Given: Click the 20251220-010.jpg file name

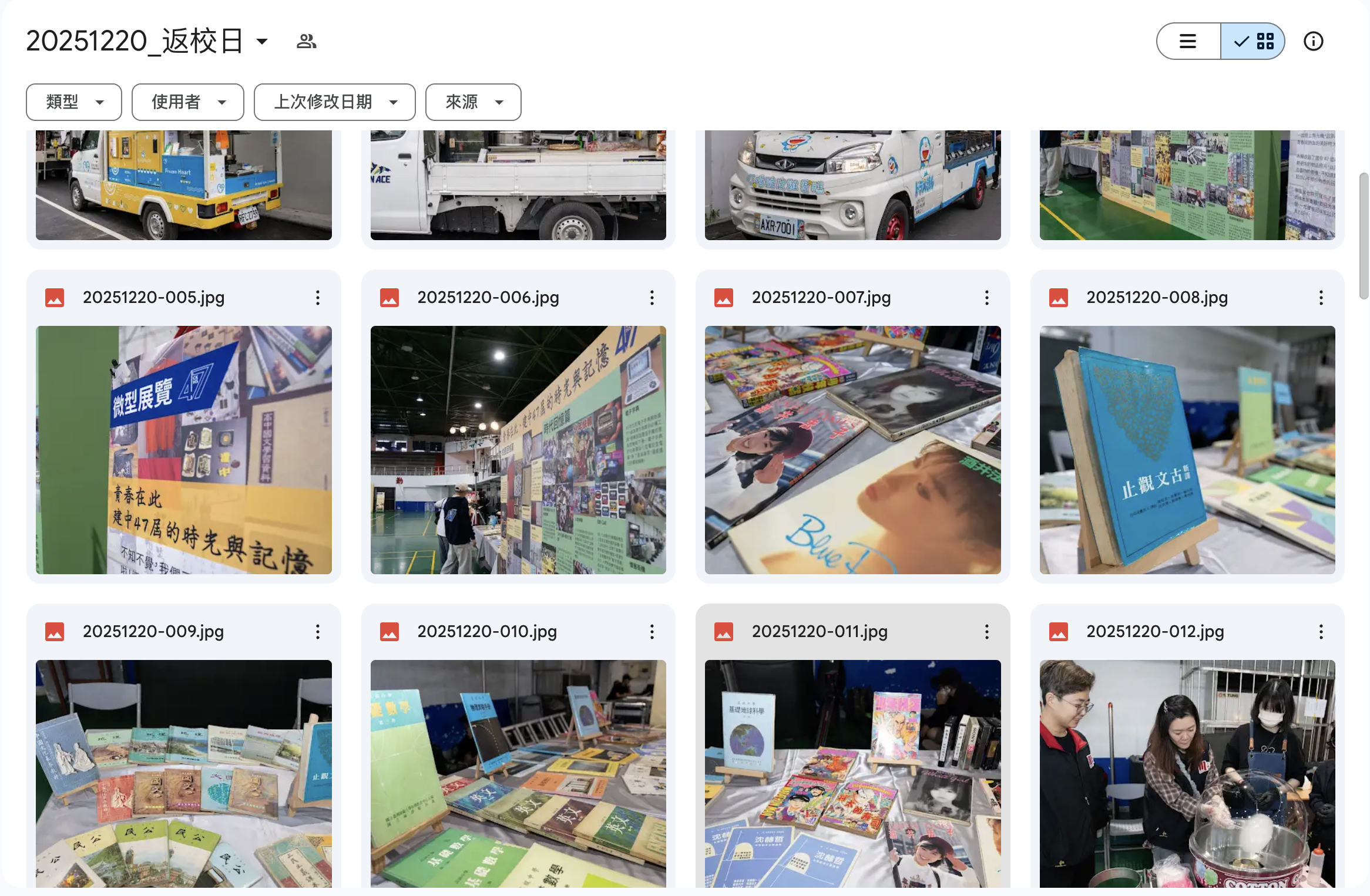Looking at the screenshot, I should click(x=486, y=632).
